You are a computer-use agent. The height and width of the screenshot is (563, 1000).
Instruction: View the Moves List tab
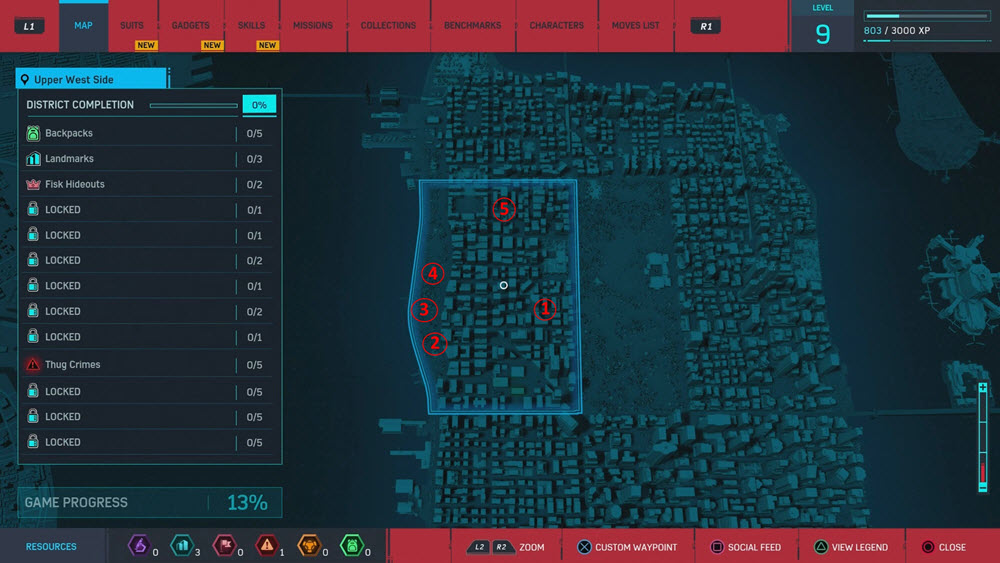click(x=636, y=26)
